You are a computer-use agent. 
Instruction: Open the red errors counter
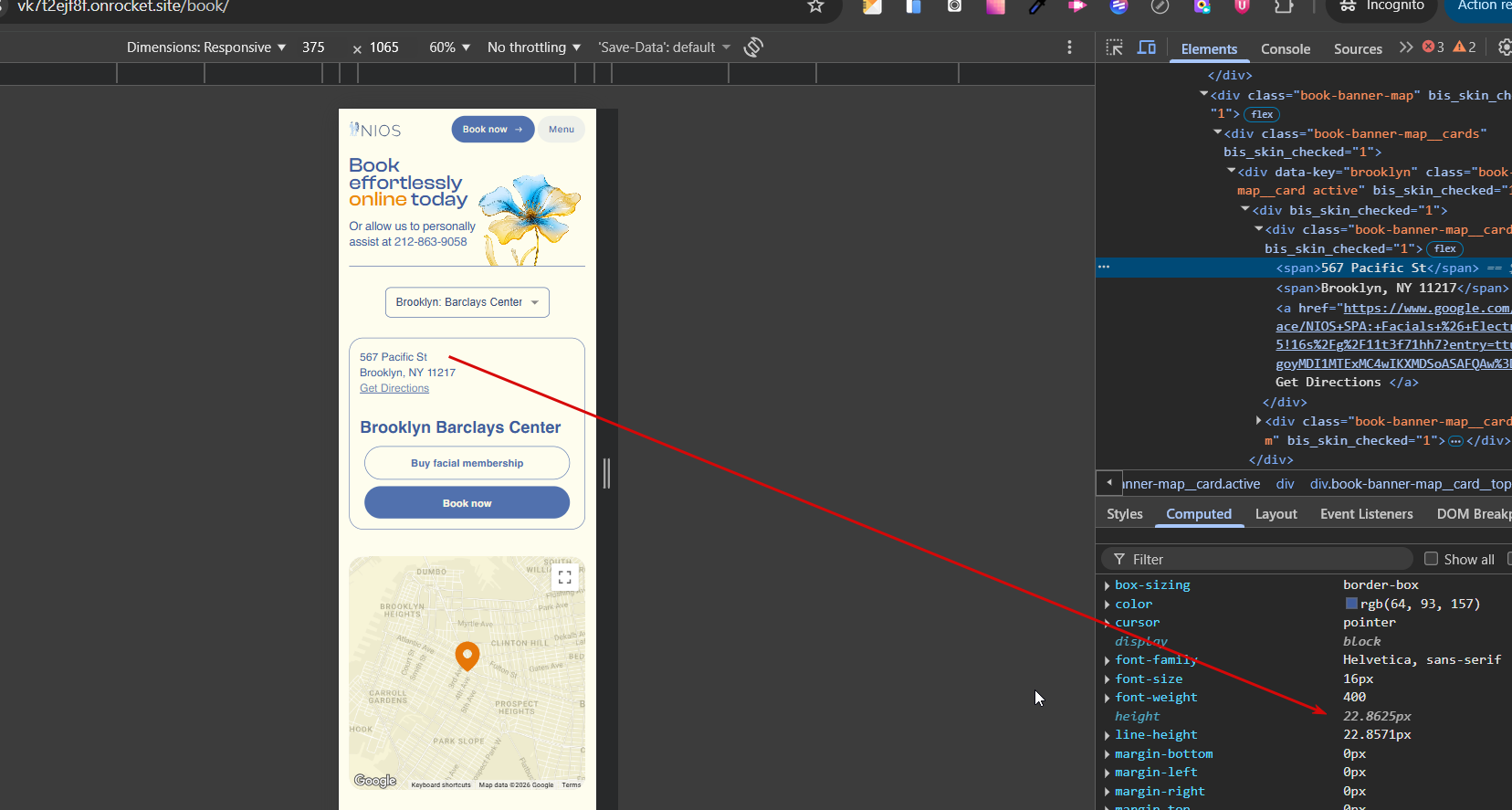pyautogui.click(x=1433, y=47)
